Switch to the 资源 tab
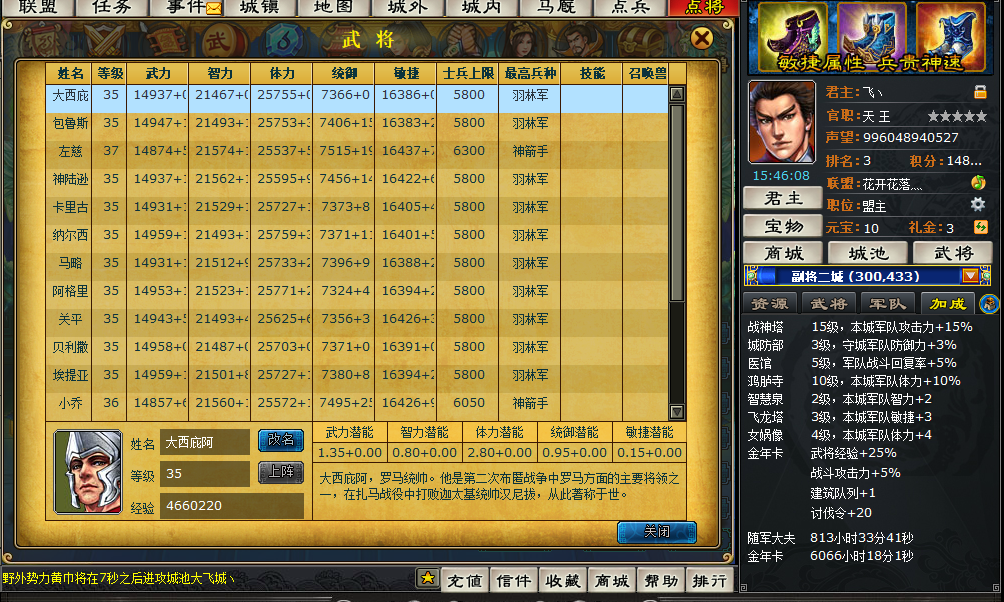1004x602 pixels. [x=770, y=304]
